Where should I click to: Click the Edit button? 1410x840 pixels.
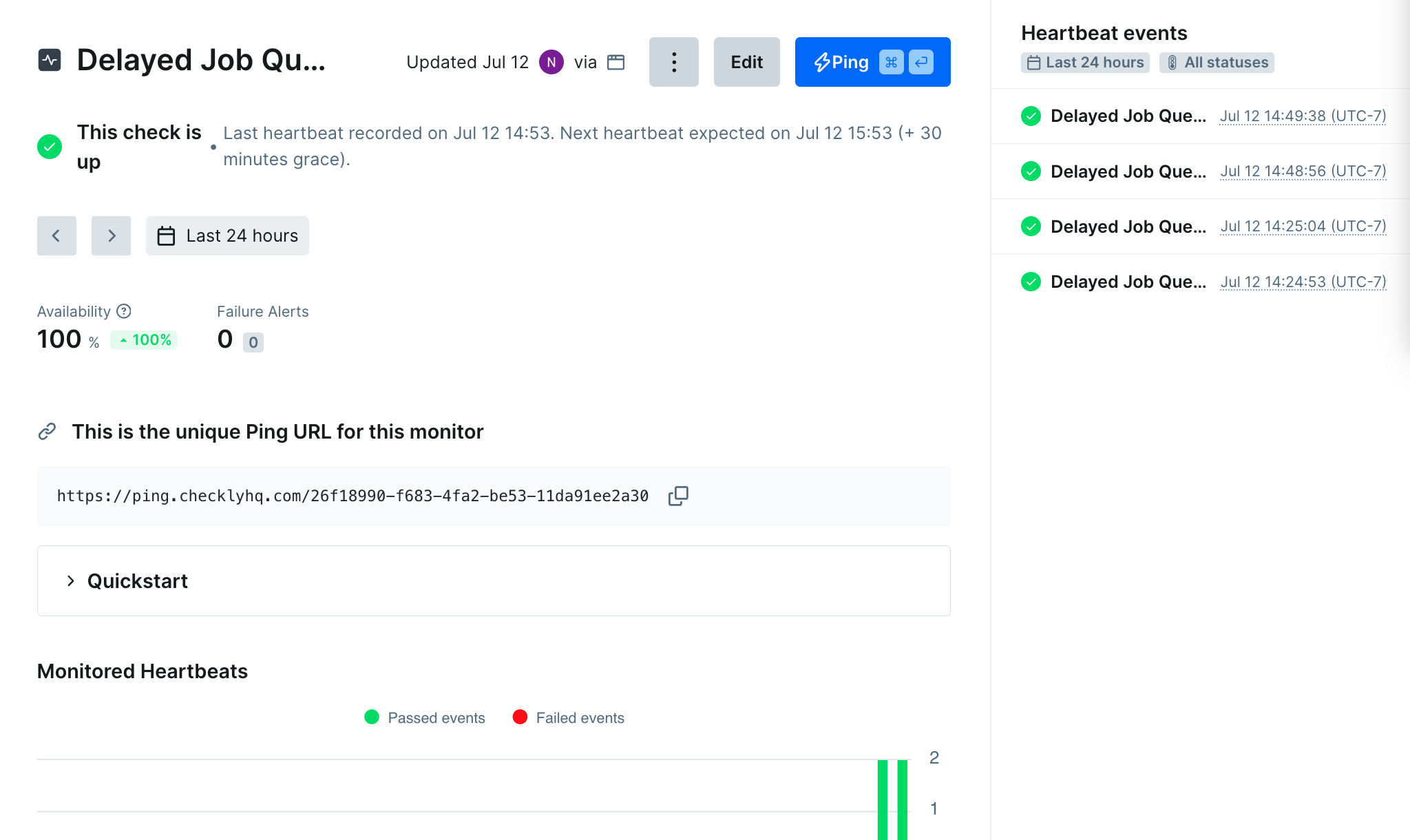tap(746, 62)
